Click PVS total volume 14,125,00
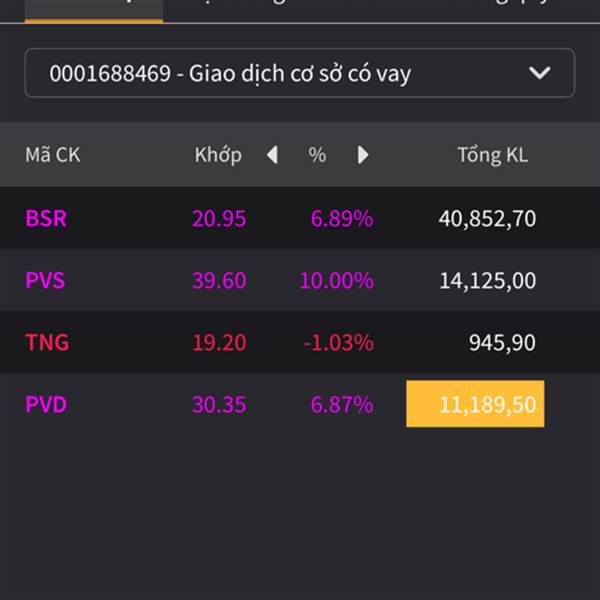 click(487, 280)
